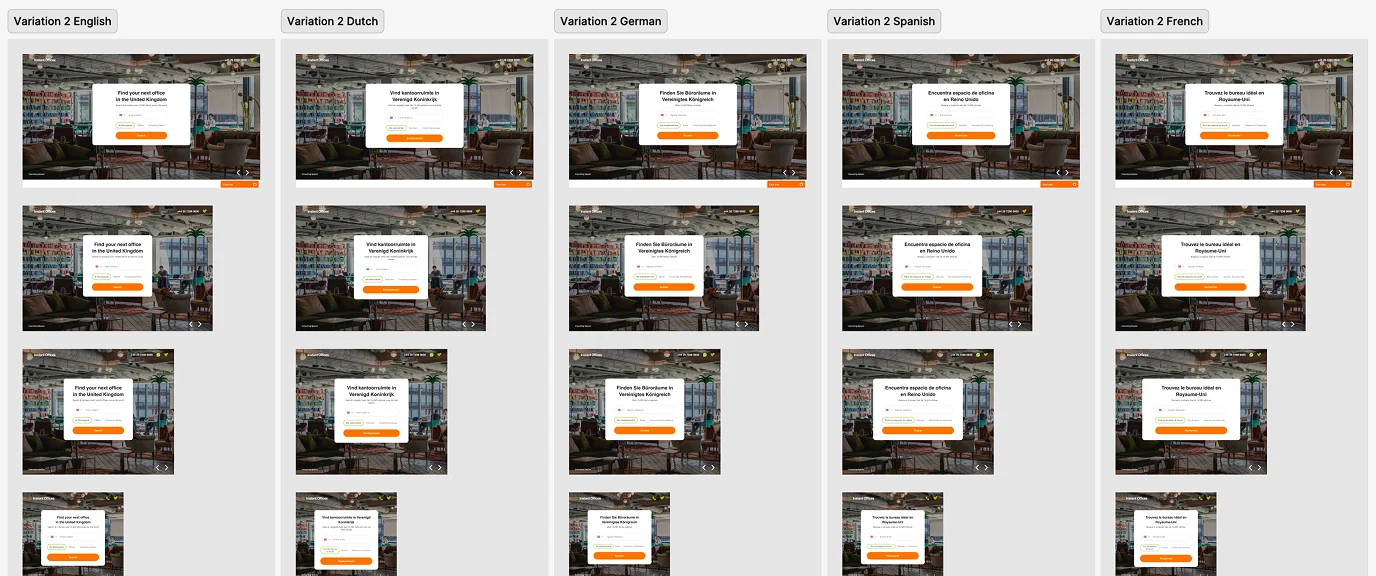Image resolution: width=1376 pixels, height=576 pixels.
Task: Open country flag selector in English second frame
Action: pos(98,266)
